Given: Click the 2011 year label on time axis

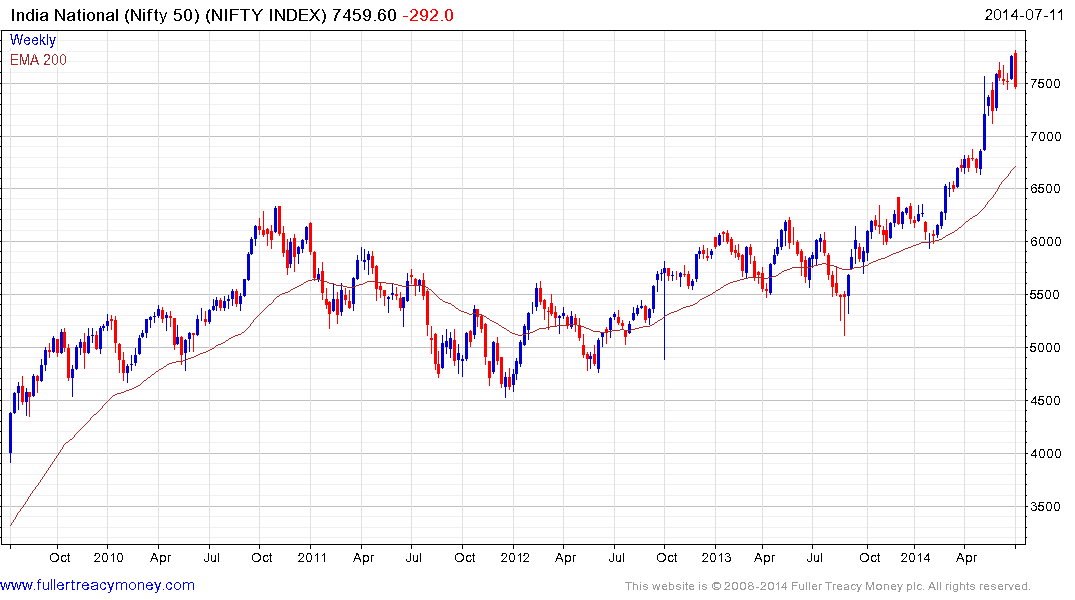Looking at the screenshot, I should pos(312,557).
